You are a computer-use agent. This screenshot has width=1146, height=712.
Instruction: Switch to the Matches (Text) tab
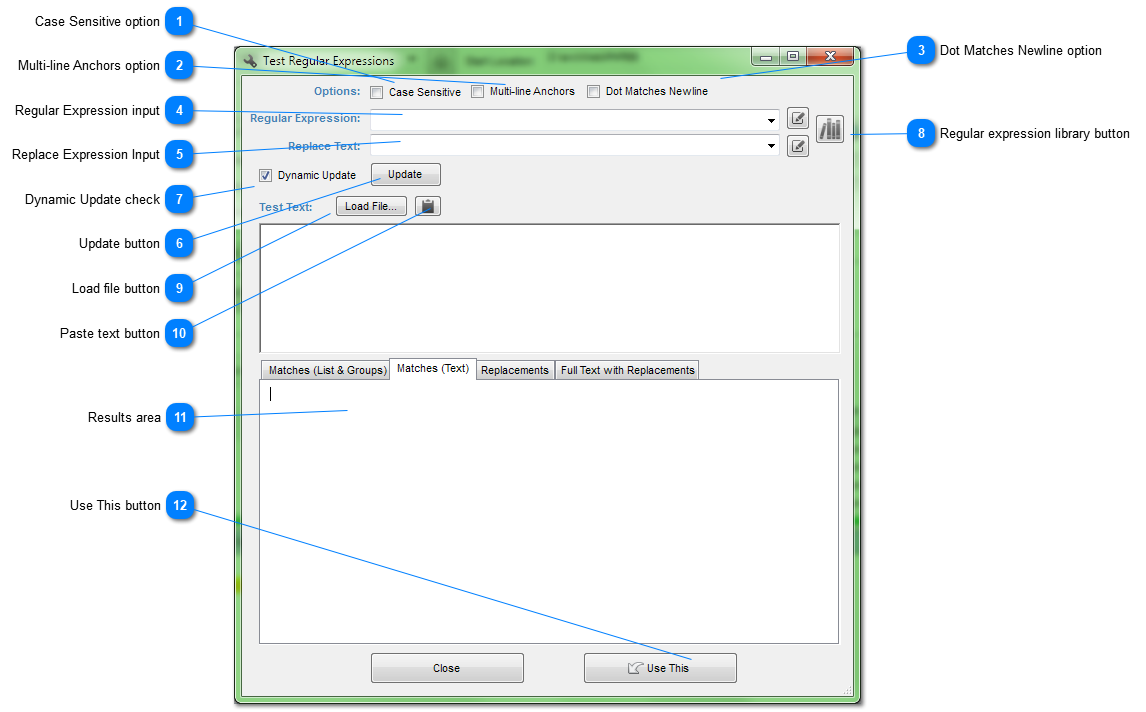432,369
